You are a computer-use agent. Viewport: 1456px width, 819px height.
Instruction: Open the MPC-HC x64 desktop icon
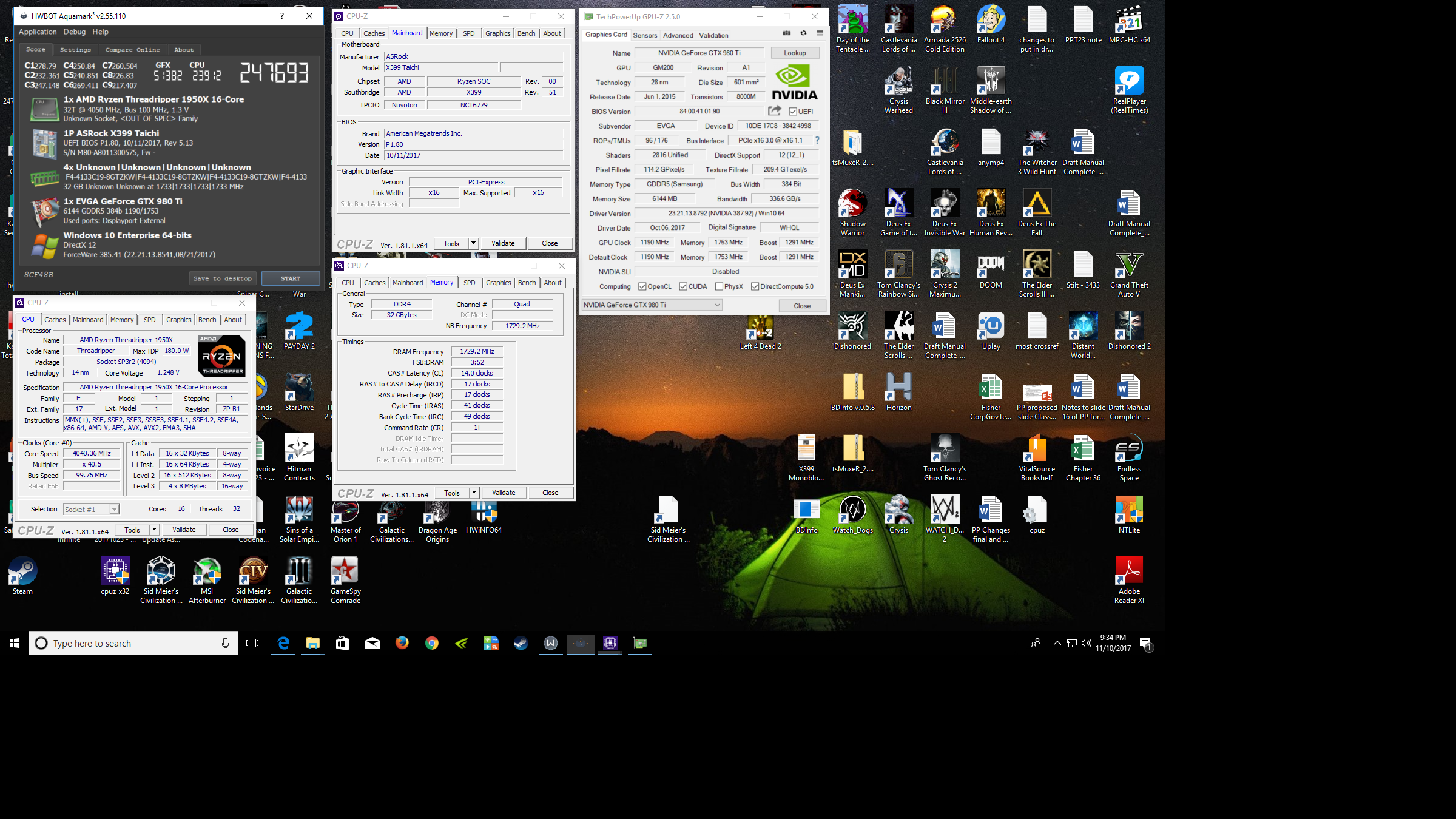[1129, 25]
